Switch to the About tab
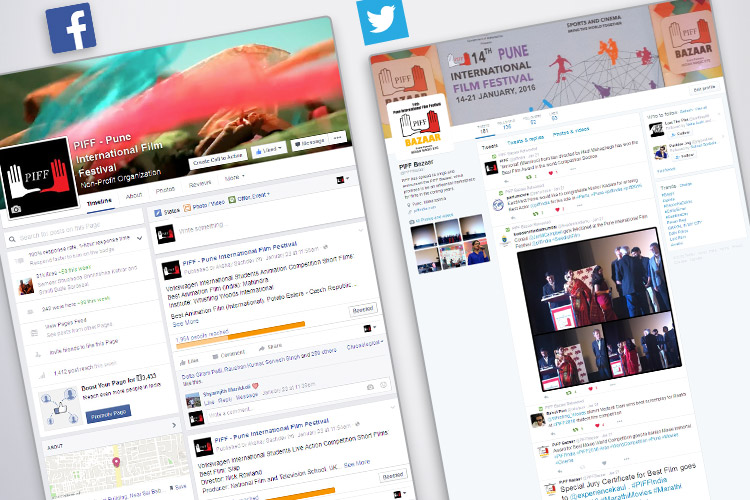This screenshot has height=500, width=750. (134, 195)
